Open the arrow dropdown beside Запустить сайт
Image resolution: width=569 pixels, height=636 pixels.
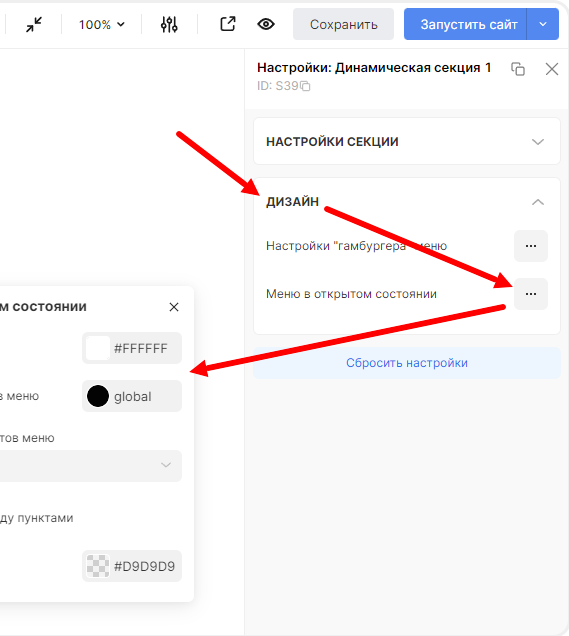pyautogui.click(x=543, y=24)
